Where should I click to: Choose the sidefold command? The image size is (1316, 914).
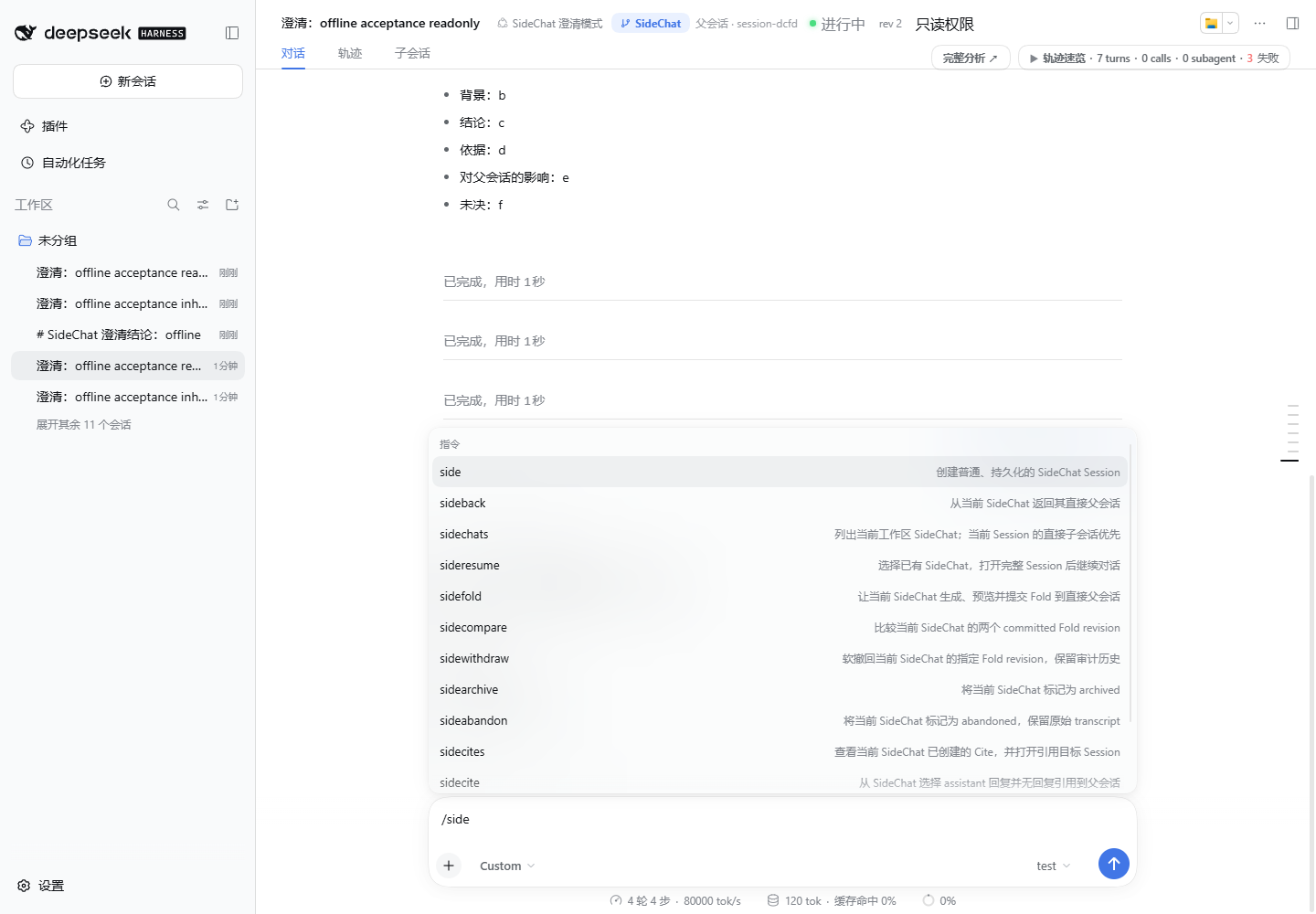780,597
